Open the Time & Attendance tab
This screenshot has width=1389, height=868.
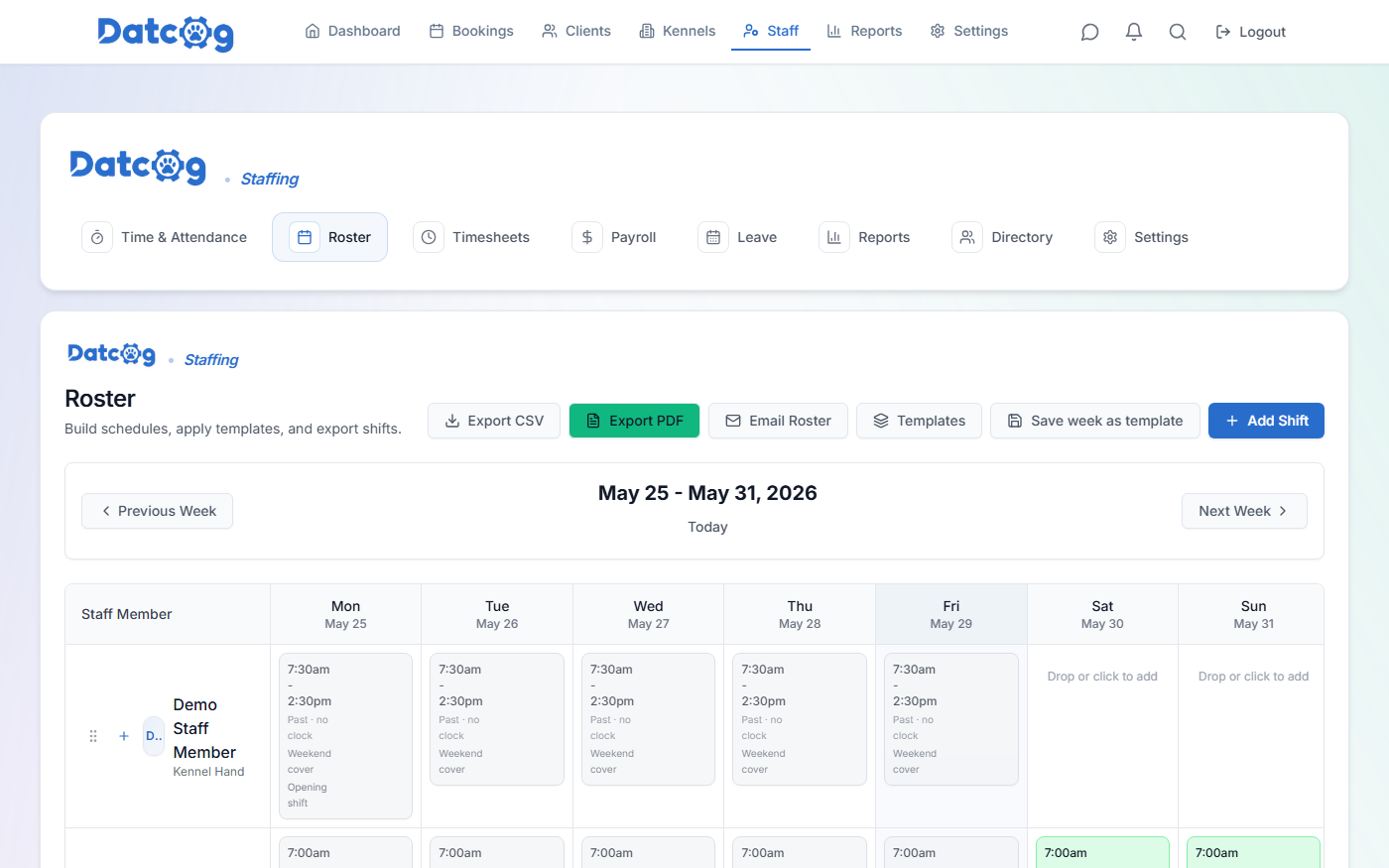click(165, 237)
